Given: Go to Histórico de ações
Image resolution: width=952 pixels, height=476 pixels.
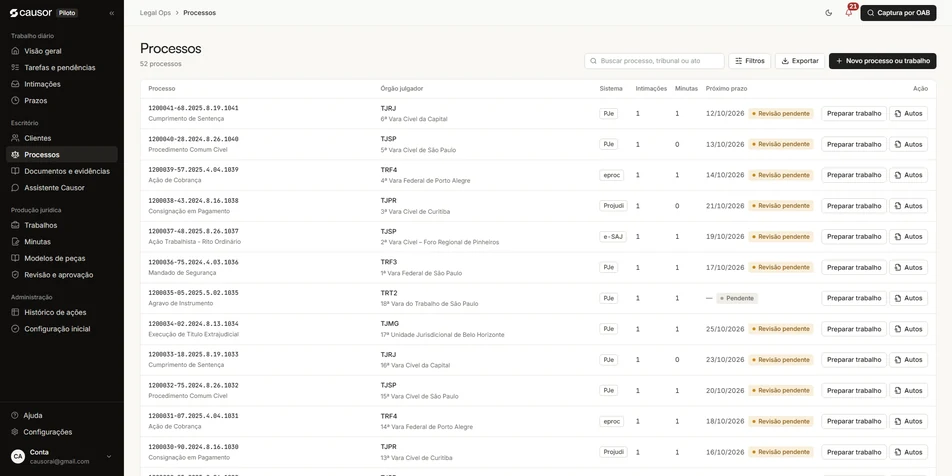Looking at the screenshot, I should click(x=61, y=312).
